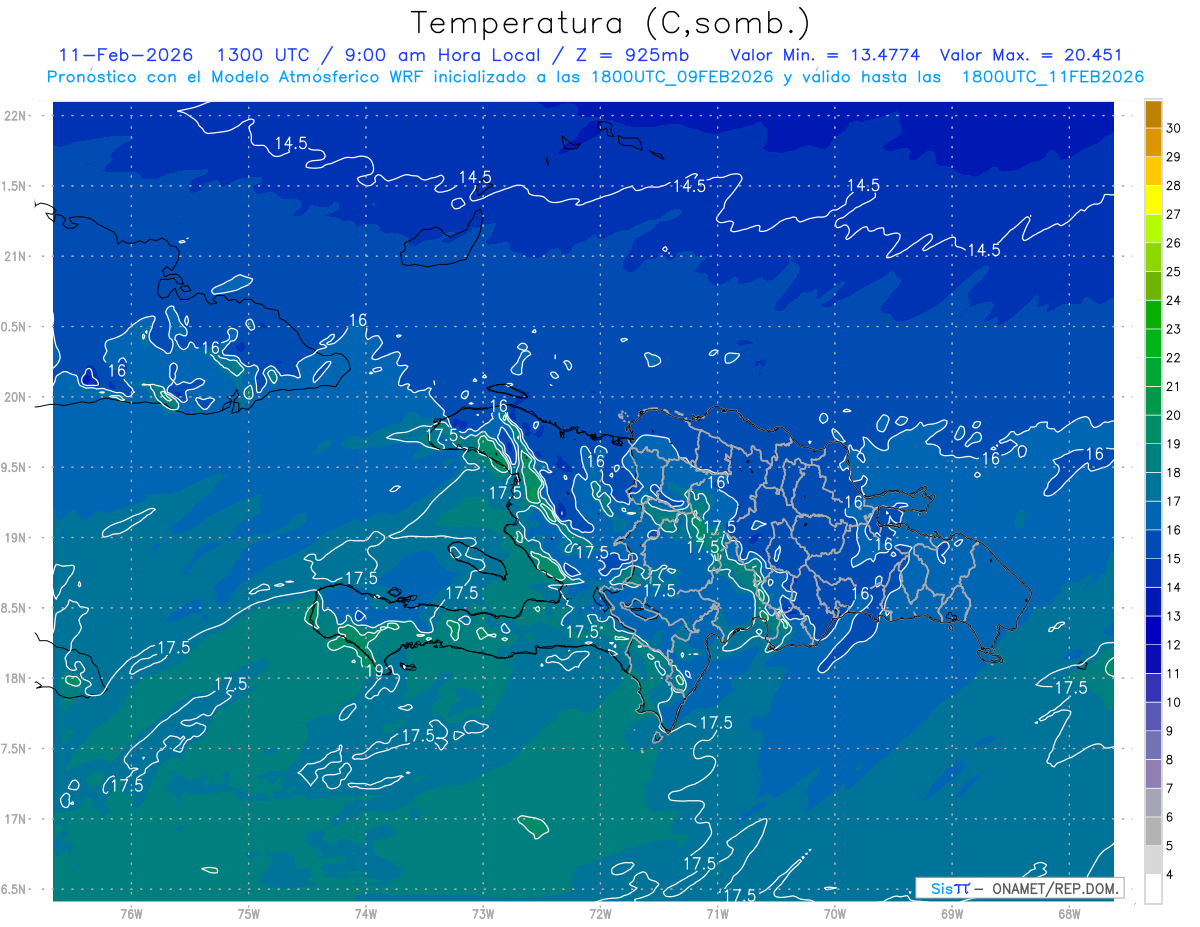Click the '8.5N' latitude axis label
1200x927 pixels.
[15, 608]
